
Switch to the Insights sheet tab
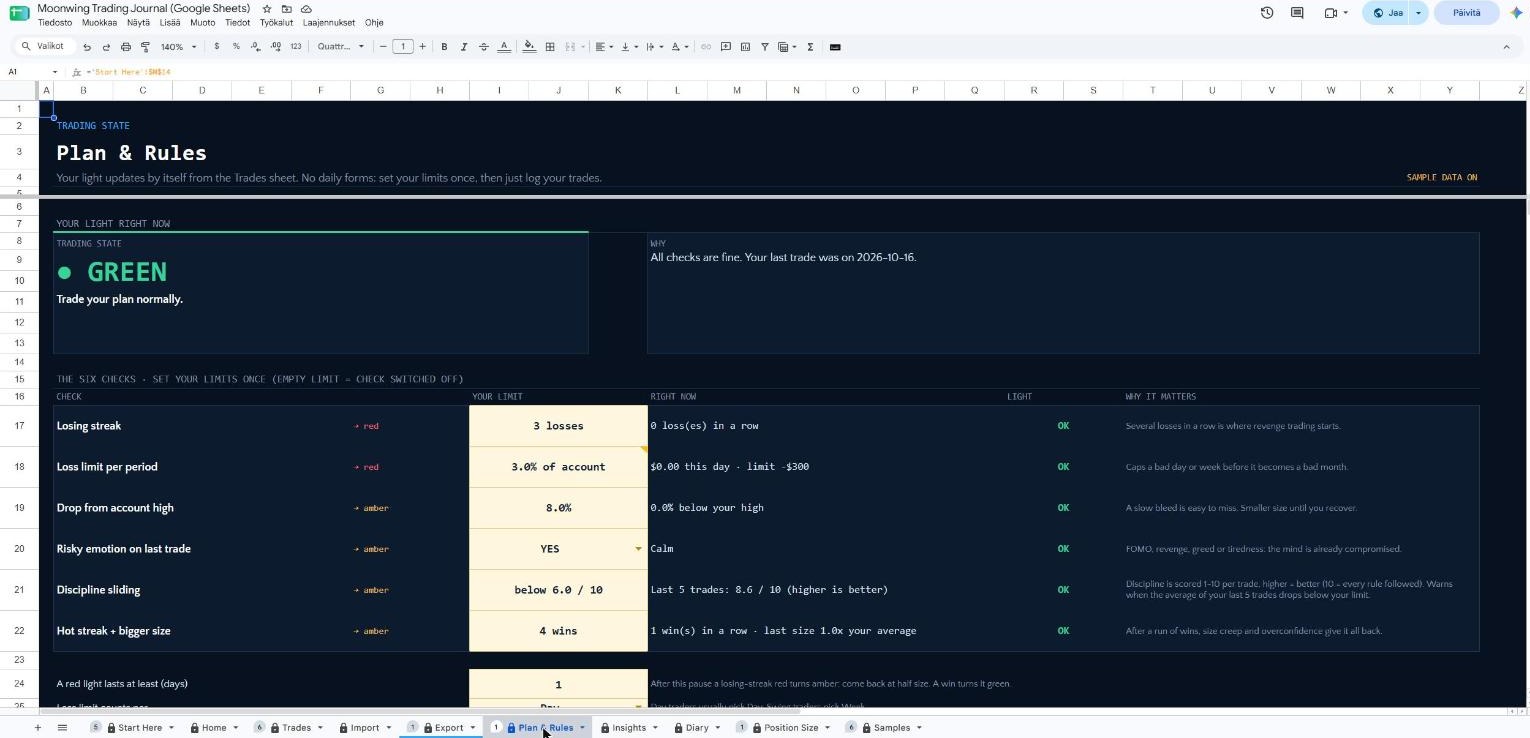(629, 728)
